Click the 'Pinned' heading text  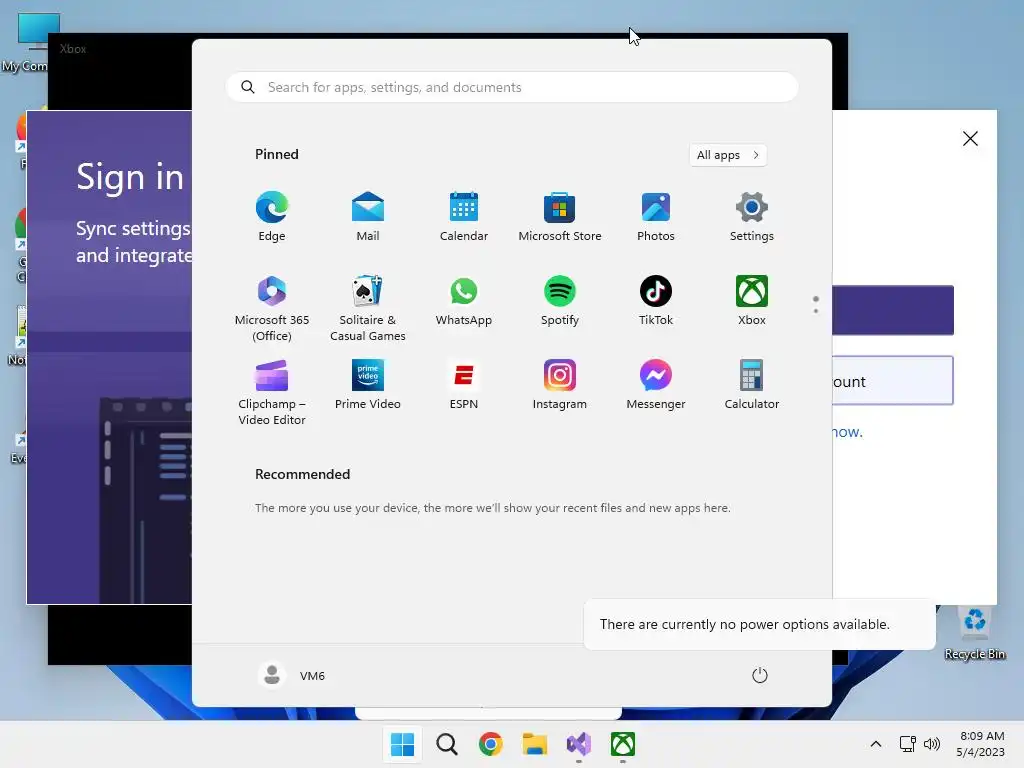(277, 154)
